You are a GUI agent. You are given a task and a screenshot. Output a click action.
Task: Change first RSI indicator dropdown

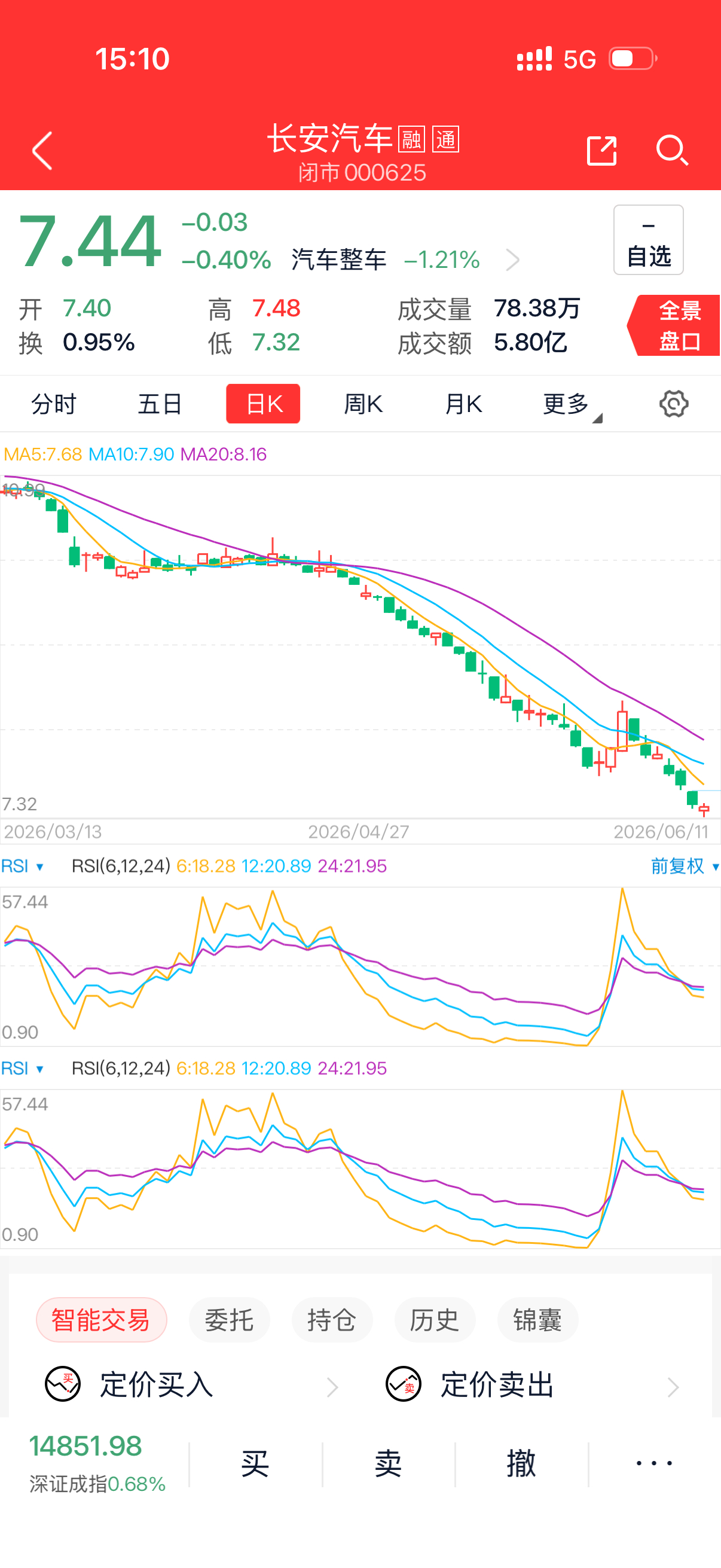(x=23, y=865)
